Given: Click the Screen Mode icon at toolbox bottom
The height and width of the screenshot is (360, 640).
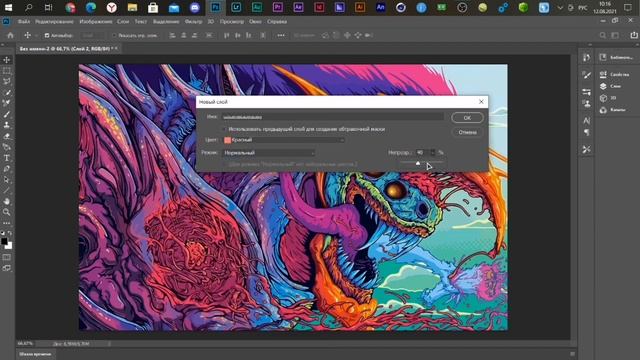Looking at the screenshot, I should click(x=7, y=268).
